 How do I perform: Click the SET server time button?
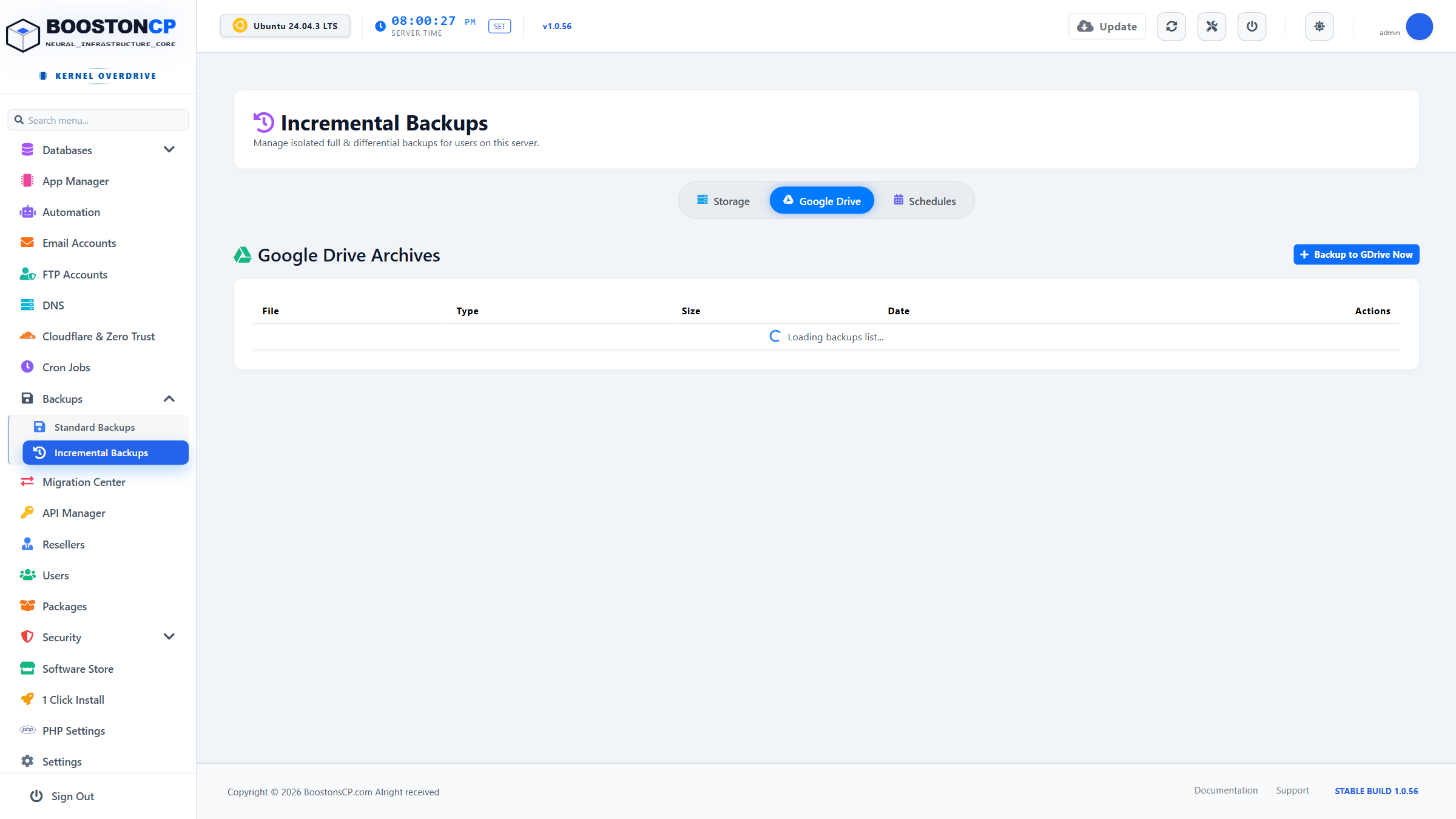(499, 27)
